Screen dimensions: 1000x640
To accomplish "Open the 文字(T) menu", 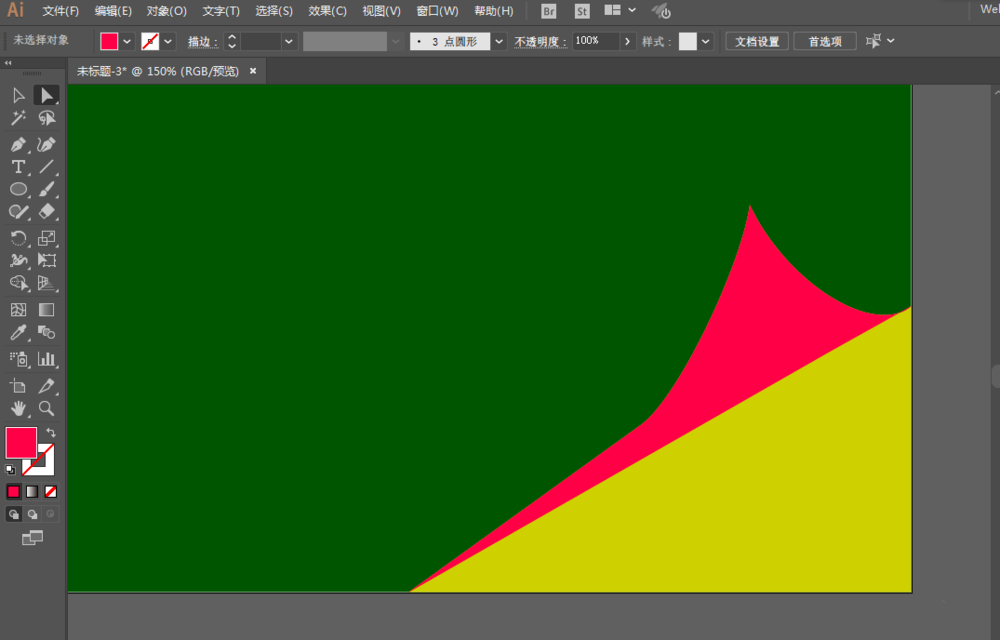I will [221, 11].
